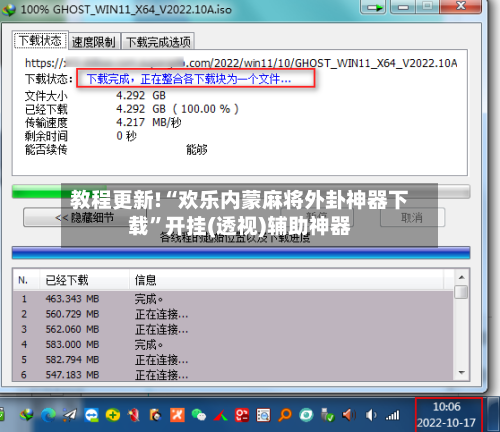The width and height of the screenshot is (500, 432).
Task: Click the 100.00 % downloaded value
Action: pos(206,109)
